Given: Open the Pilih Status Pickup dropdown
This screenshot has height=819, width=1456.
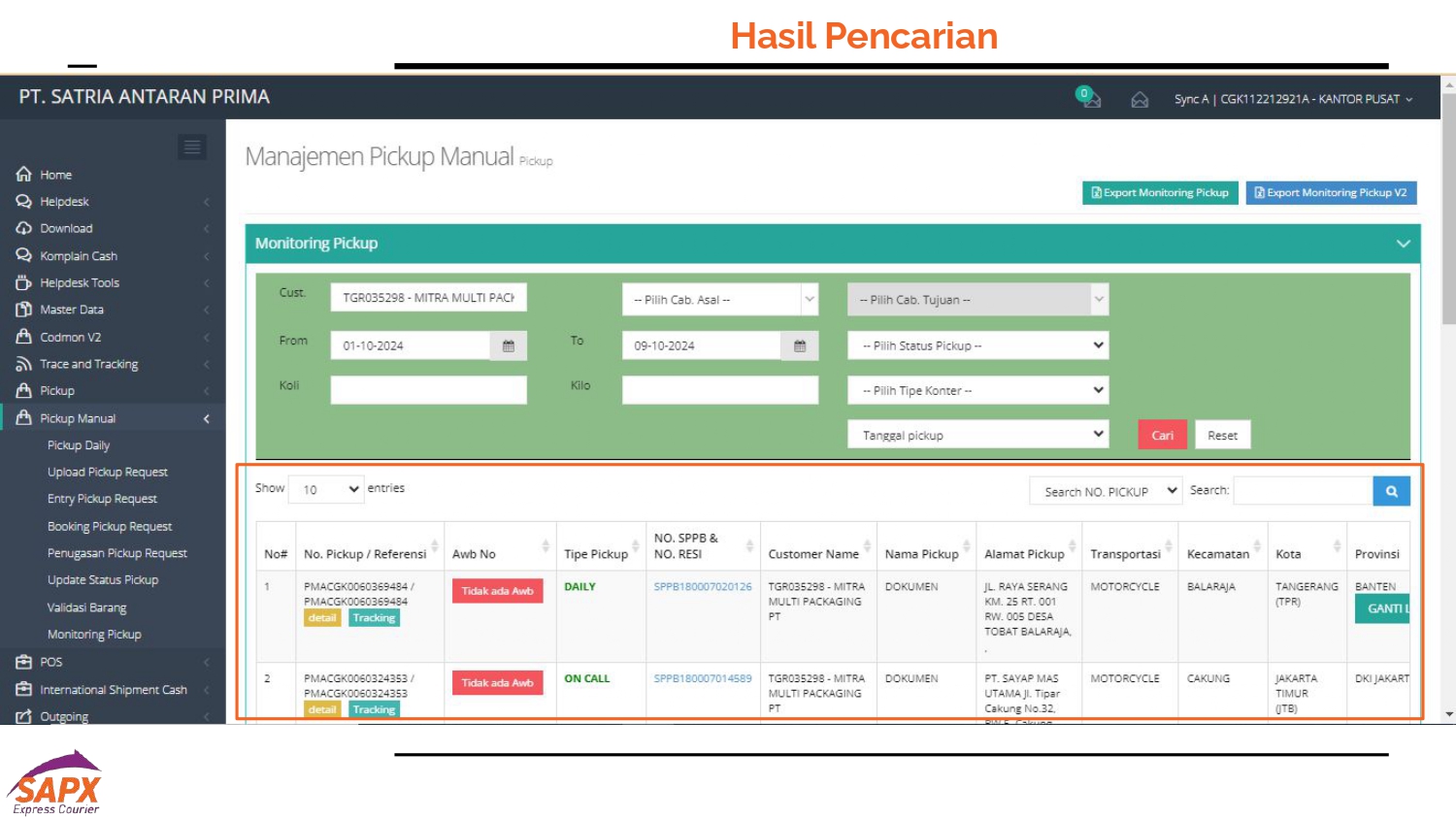Looking at the screenshot, I should coord(977,345).
